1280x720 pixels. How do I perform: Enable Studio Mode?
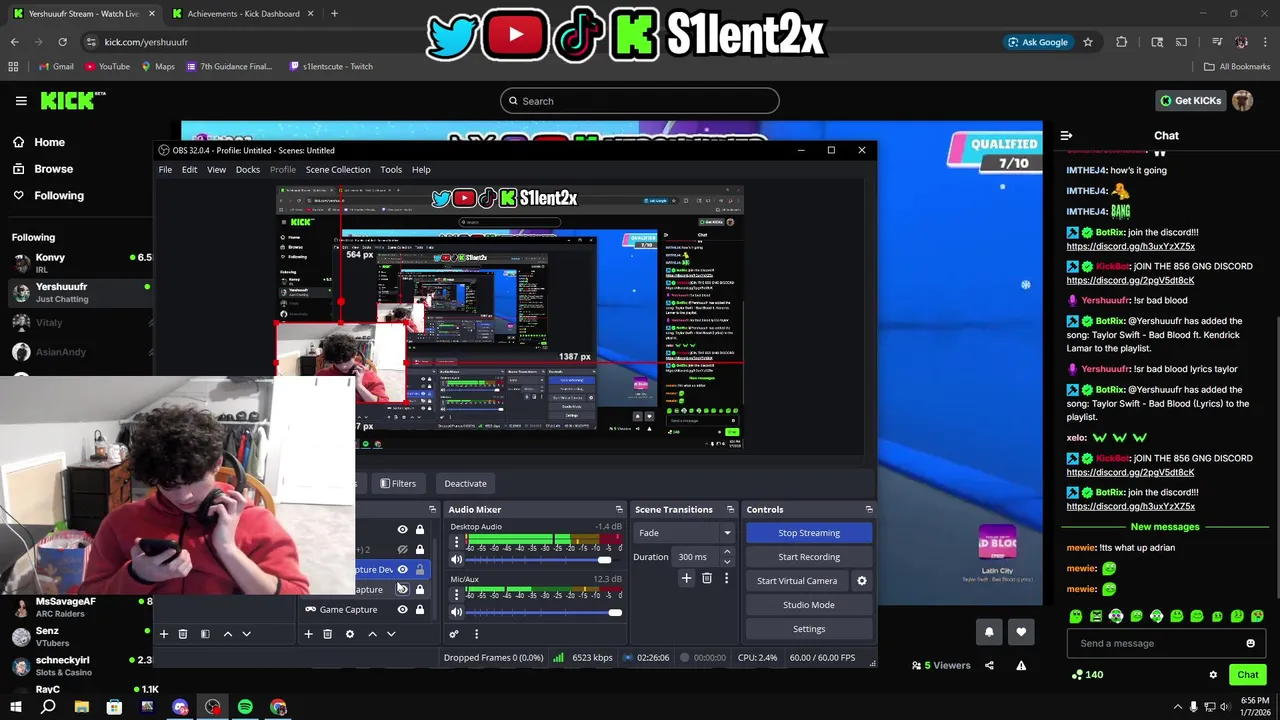[809, 605]
